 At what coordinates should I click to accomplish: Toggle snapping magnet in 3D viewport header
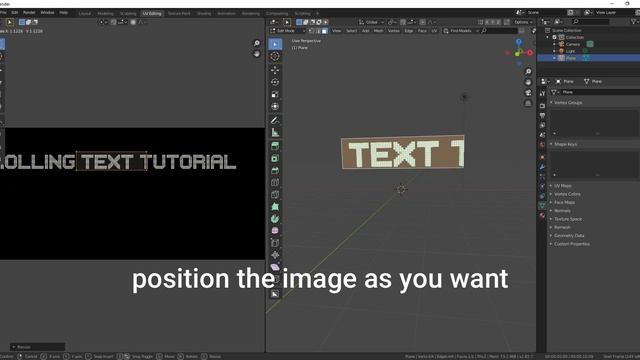pos(403,22)
